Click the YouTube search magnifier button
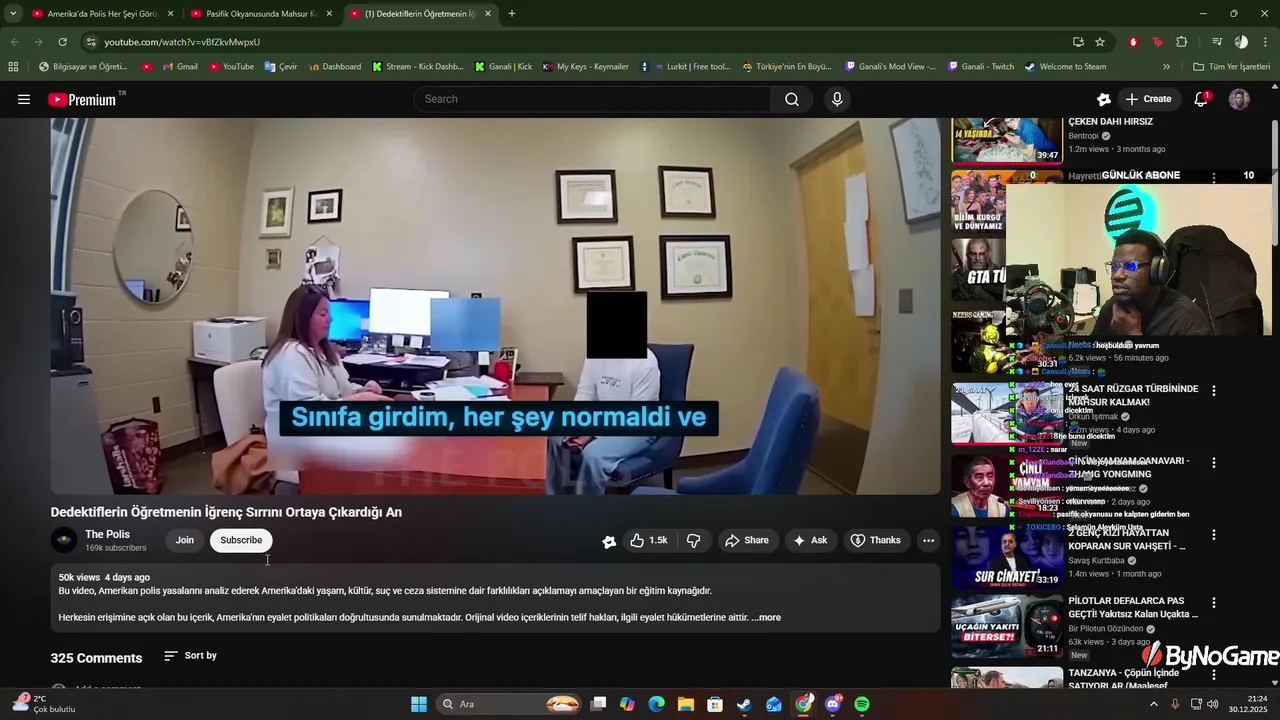Viewport: 1280px width, 720px height. (792, 99)
